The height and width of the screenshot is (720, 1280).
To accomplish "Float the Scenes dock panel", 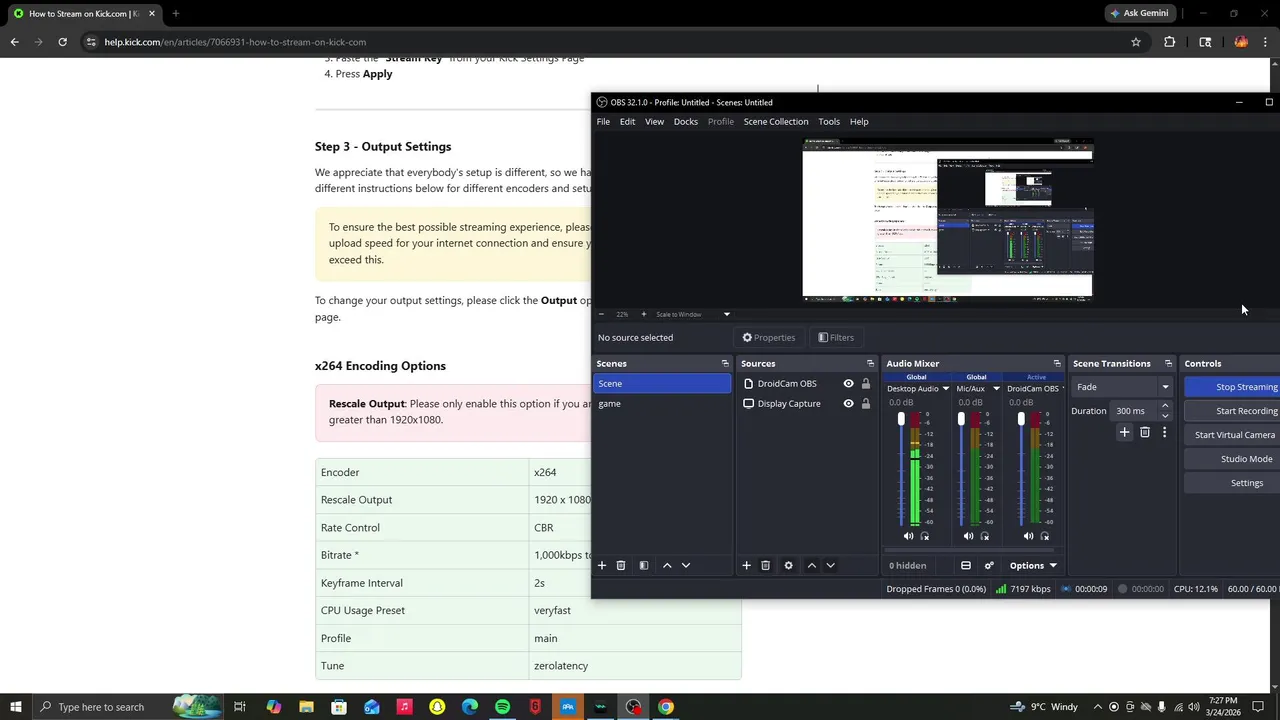I will tap(725, 364).
